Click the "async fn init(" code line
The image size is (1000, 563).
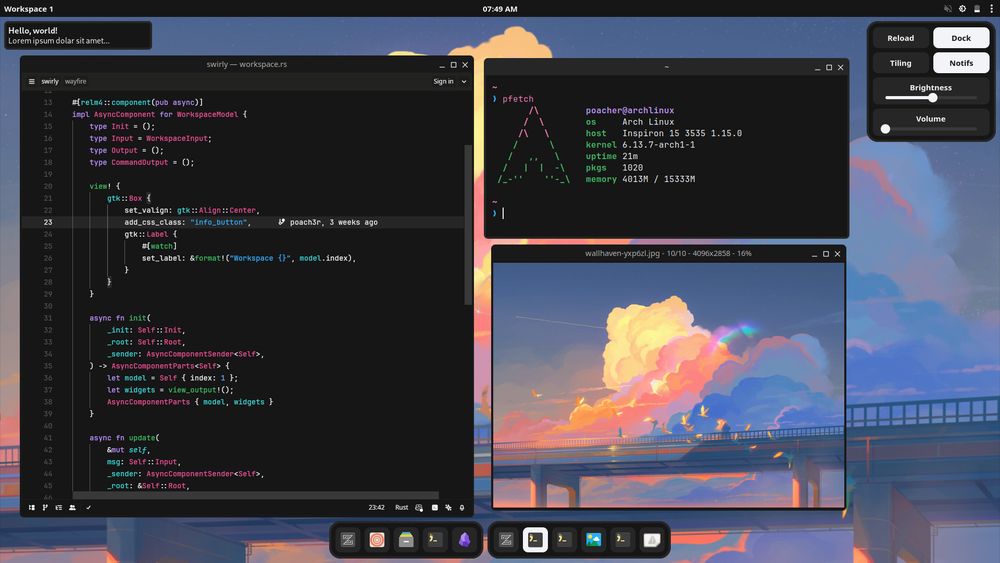tap(120, 318)
